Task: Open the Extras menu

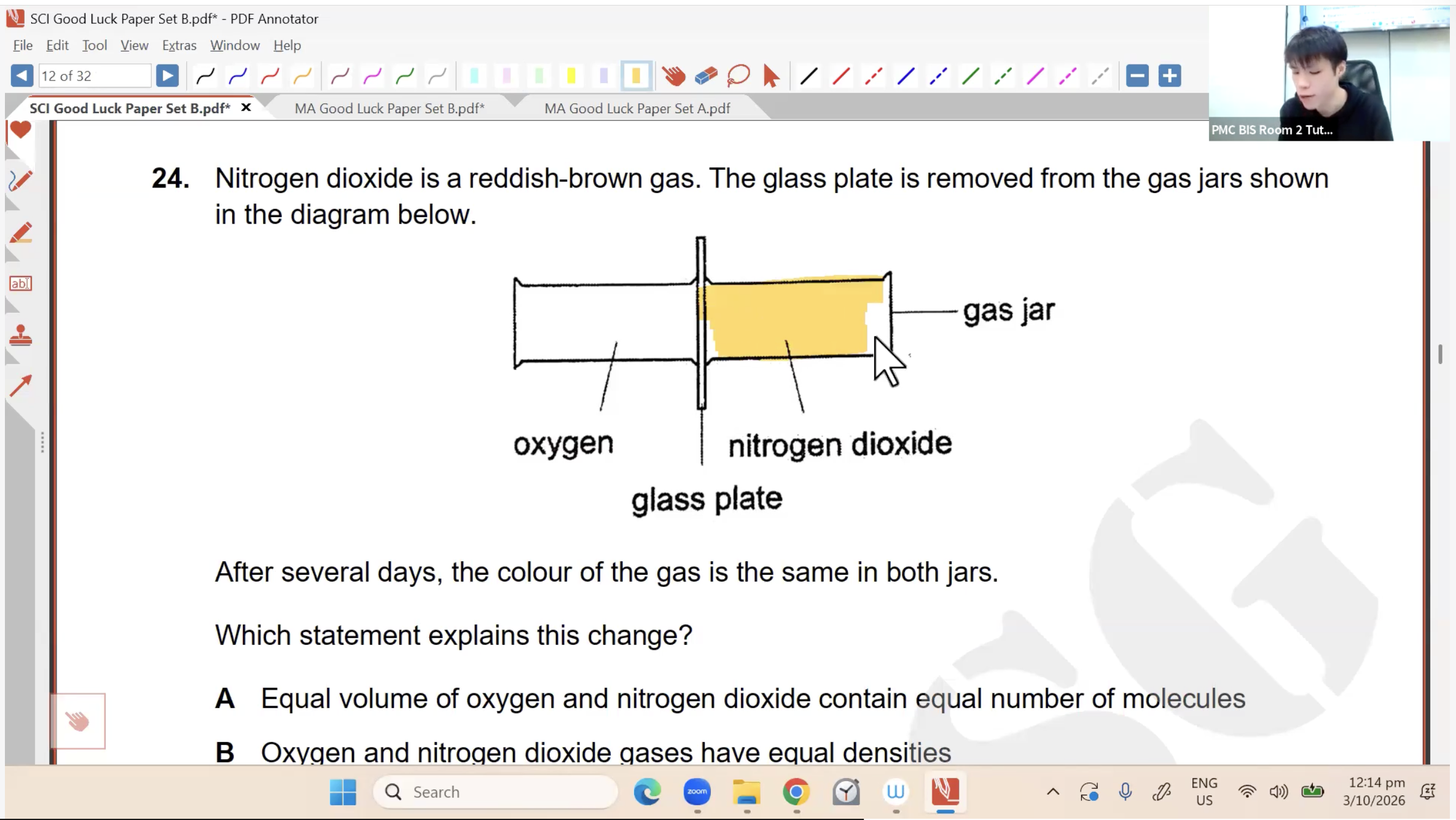Action: pyautogui.click(x=179, y=45)
